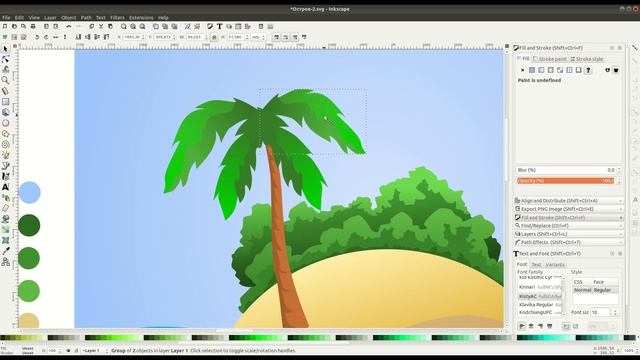Rotate selection 90° counter-clockwise icon
Viewport: 640px width, 360px height.
[x=37, y=37]
